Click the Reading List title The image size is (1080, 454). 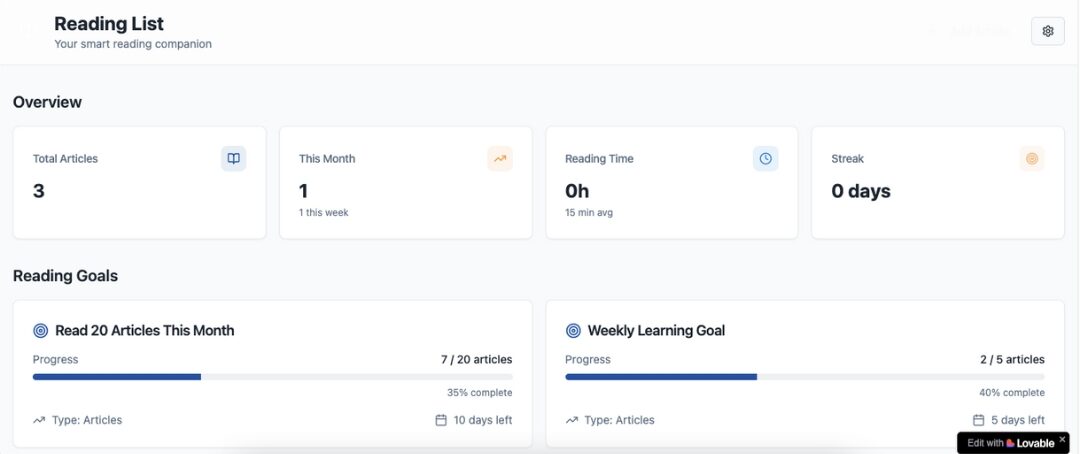(x=109, y=23)
